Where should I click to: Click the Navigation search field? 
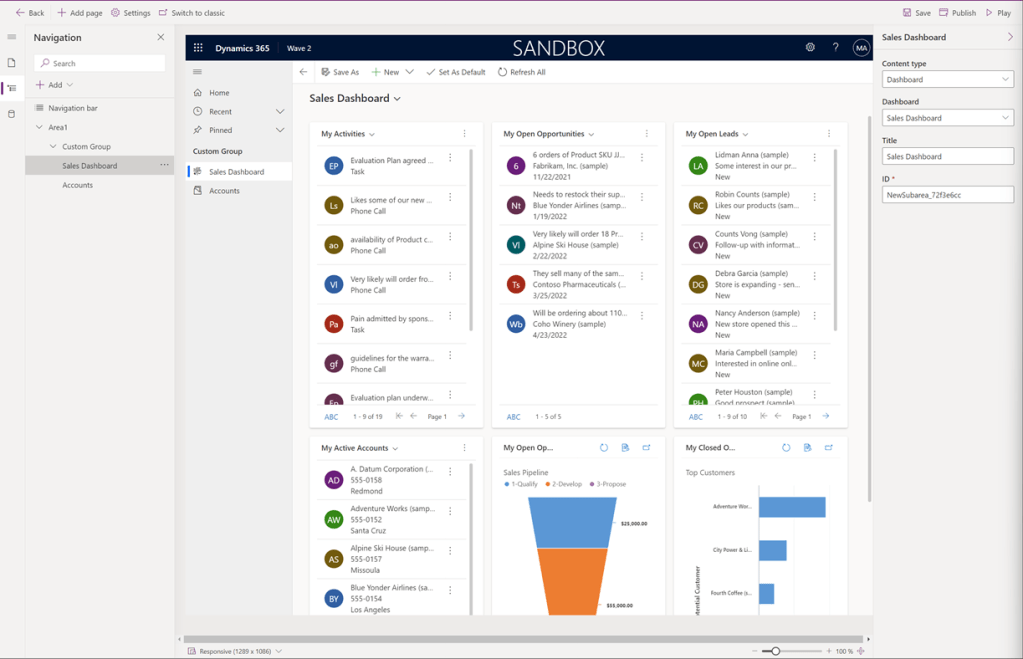click(100, 63)
